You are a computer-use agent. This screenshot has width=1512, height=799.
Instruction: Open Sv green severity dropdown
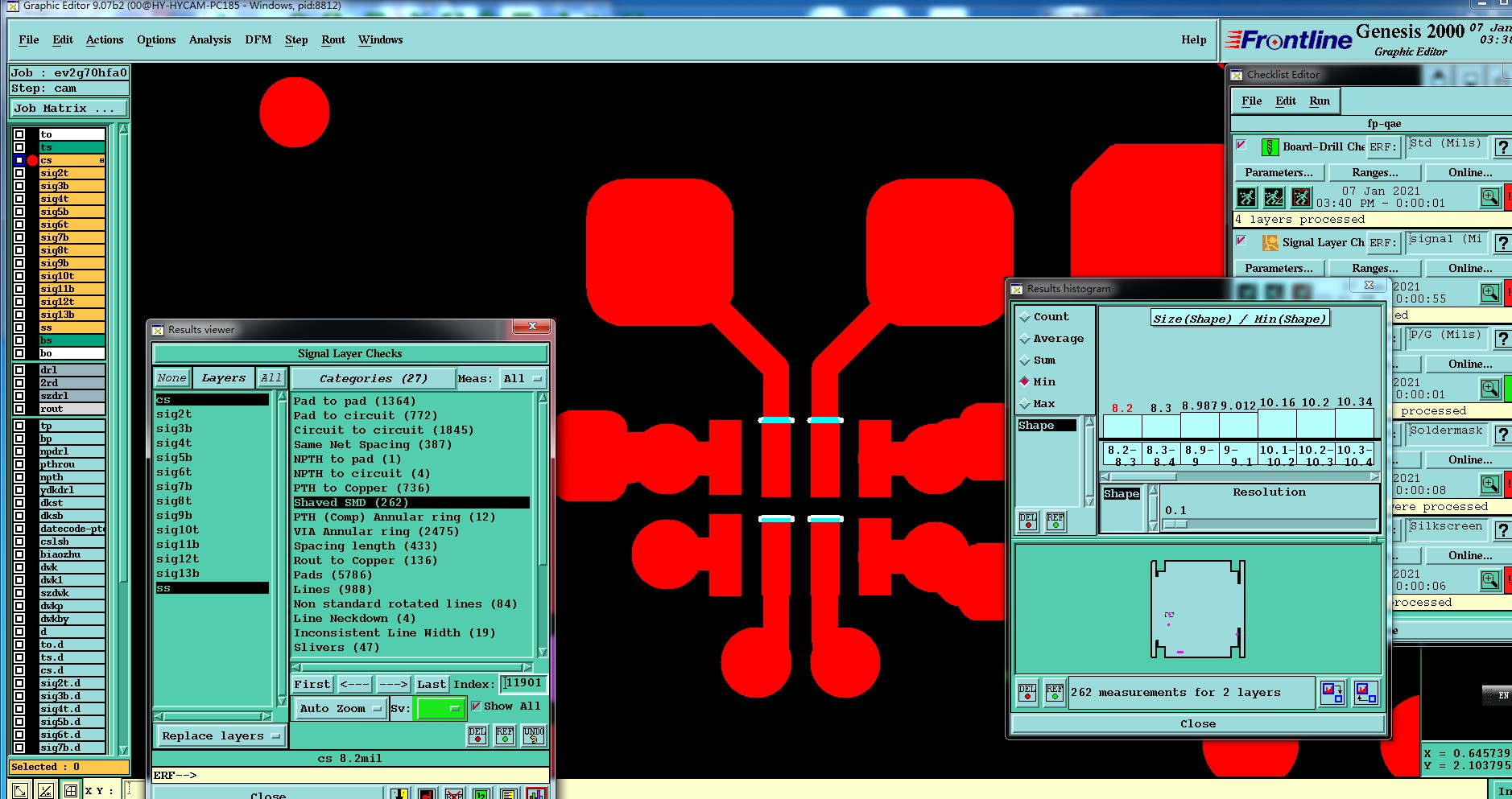coord(440,708)
